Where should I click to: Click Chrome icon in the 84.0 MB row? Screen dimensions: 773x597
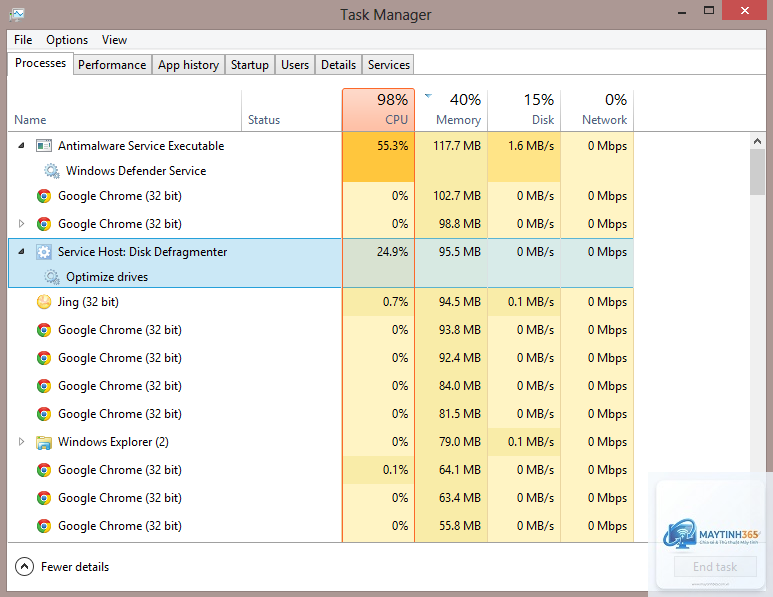click(x=44, y=386)
